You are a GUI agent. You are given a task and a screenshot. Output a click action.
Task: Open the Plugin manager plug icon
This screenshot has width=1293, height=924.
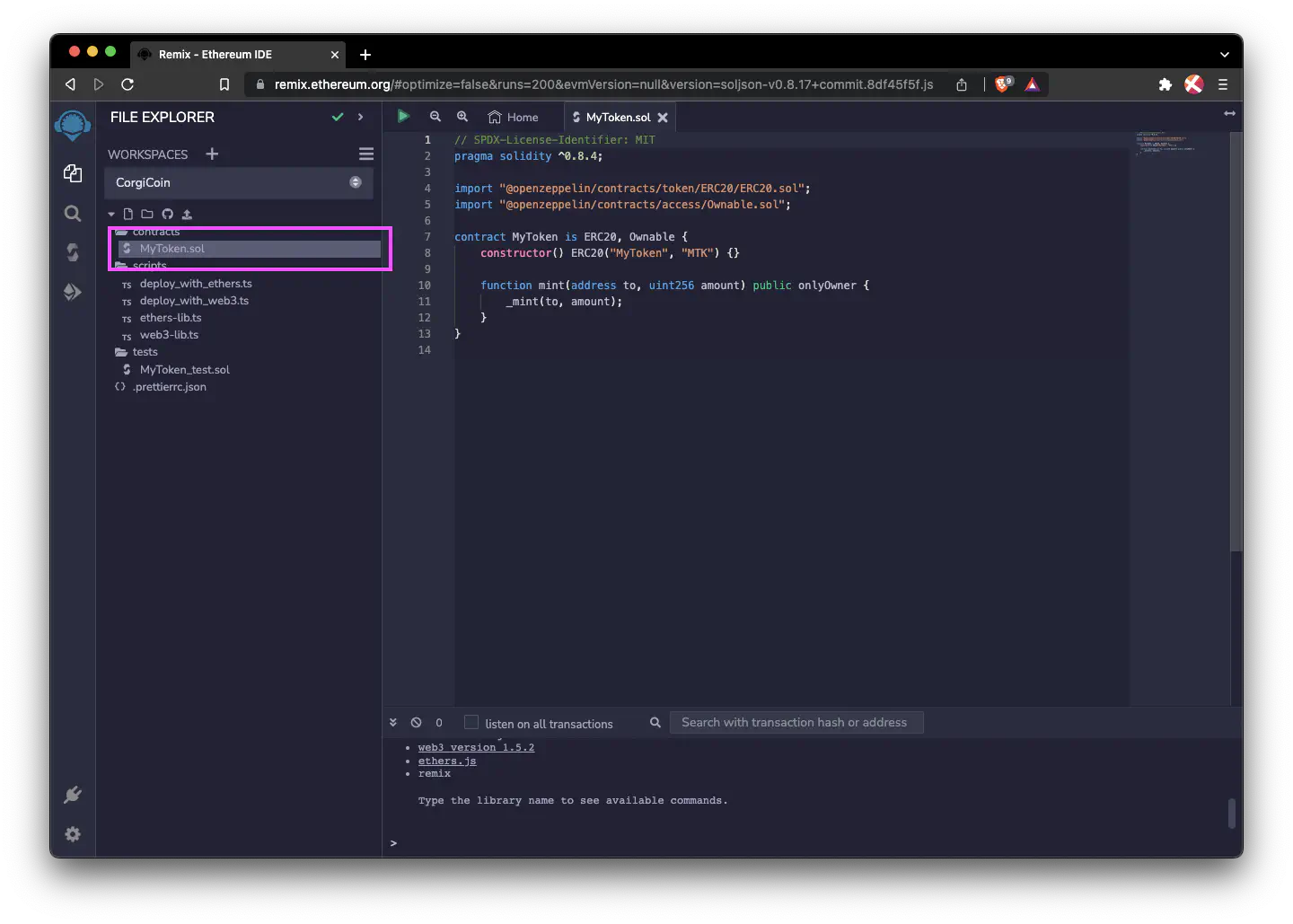click(x=73, y=795)
